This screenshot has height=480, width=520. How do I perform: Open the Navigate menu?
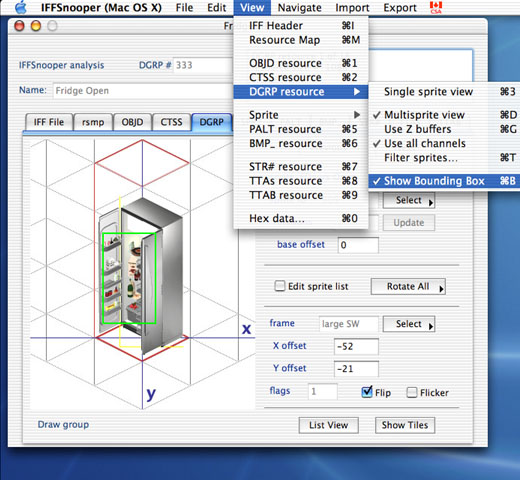tap(300, 7)
